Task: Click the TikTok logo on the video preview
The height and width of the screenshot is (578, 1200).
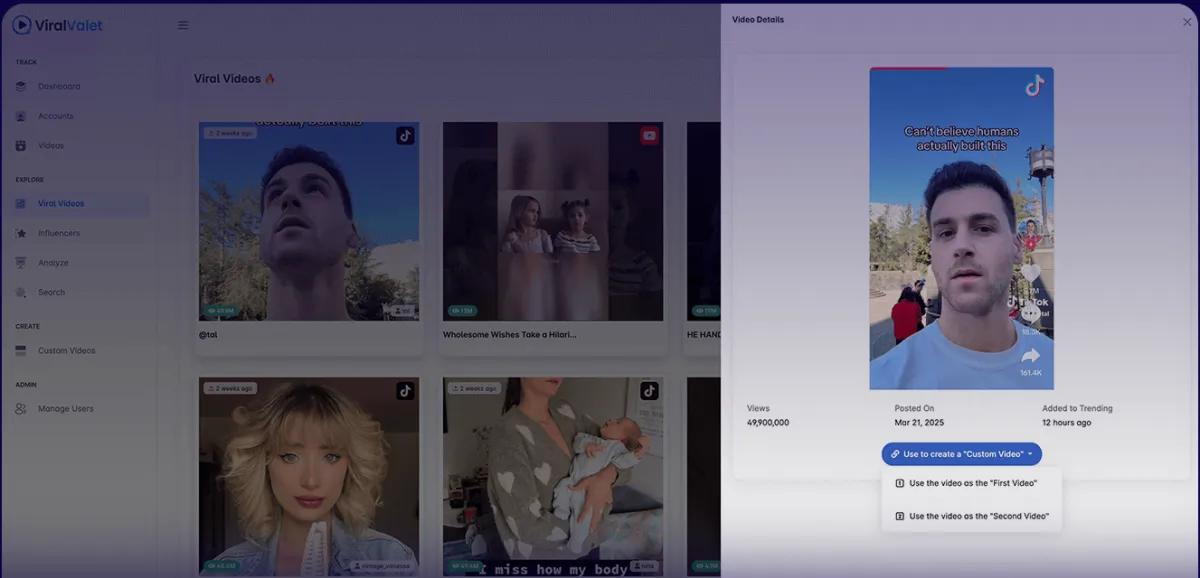Action: click(1034, 87)
